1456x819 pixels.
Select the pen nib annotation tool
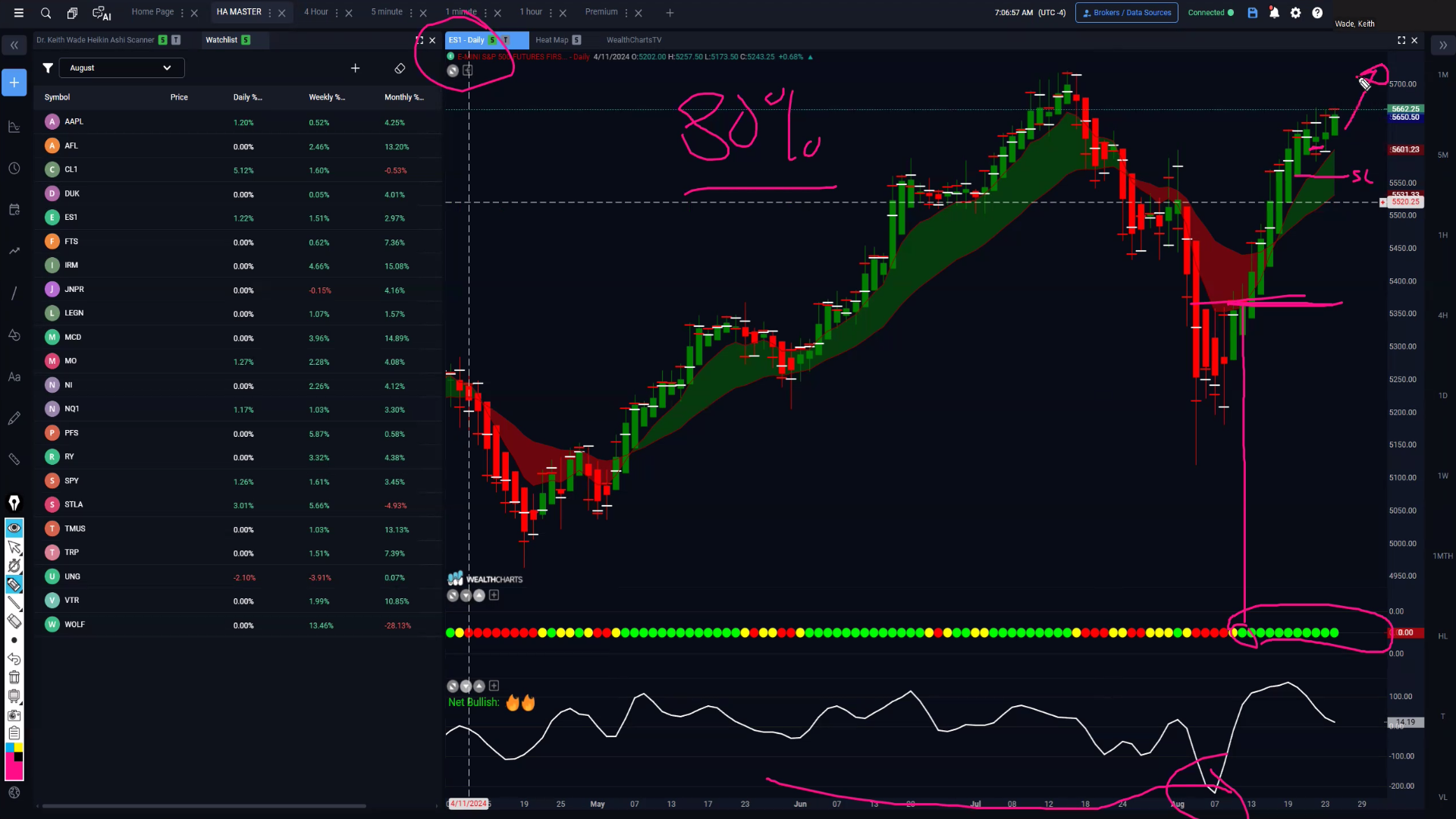point(14,503)
